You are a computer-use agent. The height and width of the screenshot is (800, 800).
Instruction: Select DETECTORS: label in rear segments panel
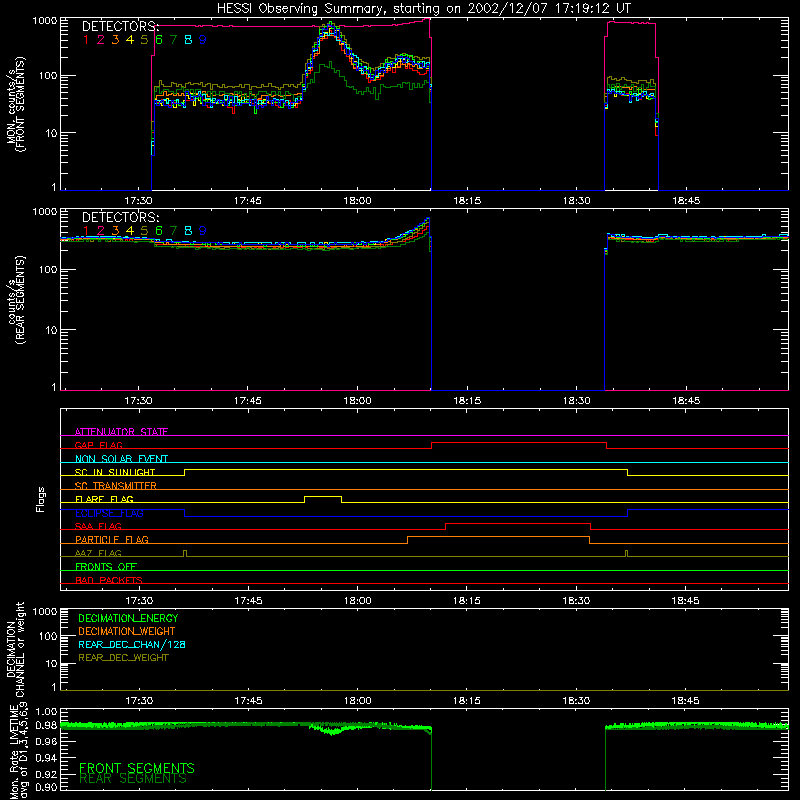tap(120, 217)
